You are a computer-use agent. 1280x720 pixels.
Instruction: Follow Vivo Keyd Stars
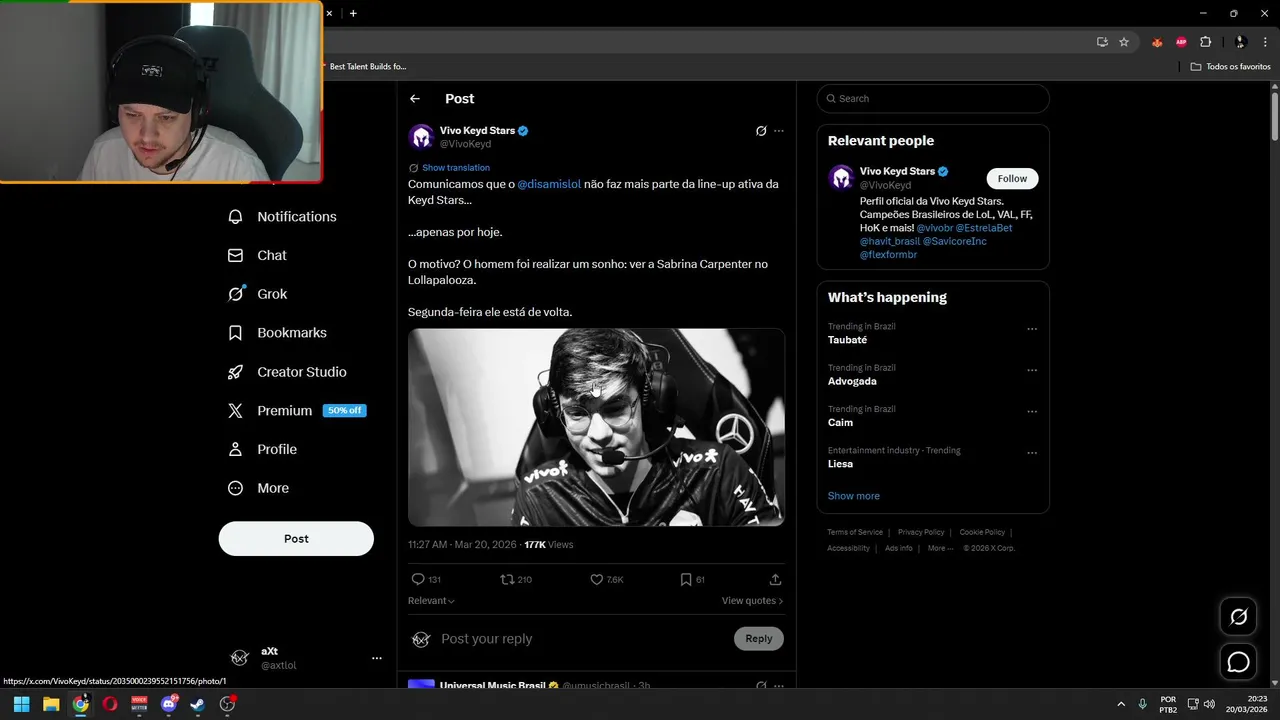1012,179
